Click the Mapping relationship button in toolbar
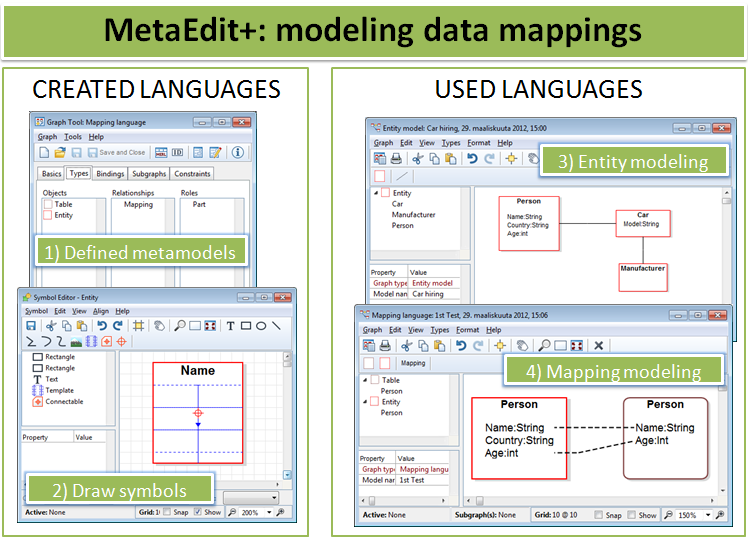The height and width of the screenshot is (538, 748). tap(413, 364)
